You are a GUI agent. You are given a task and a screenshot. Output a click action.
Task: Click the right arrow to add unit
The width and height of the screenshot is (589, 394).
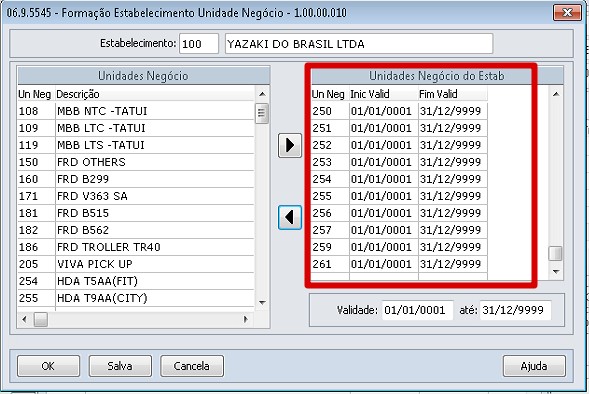point(290,145)
